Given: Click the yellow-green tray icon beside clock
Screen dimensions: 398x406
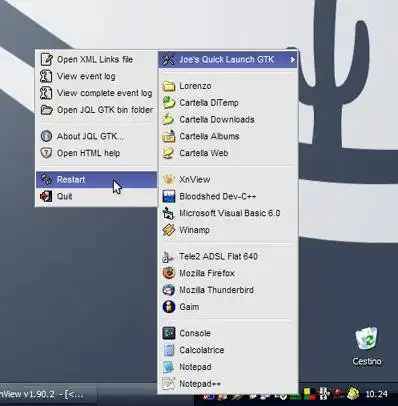Looking at the screenshot, I should [353, 394].
